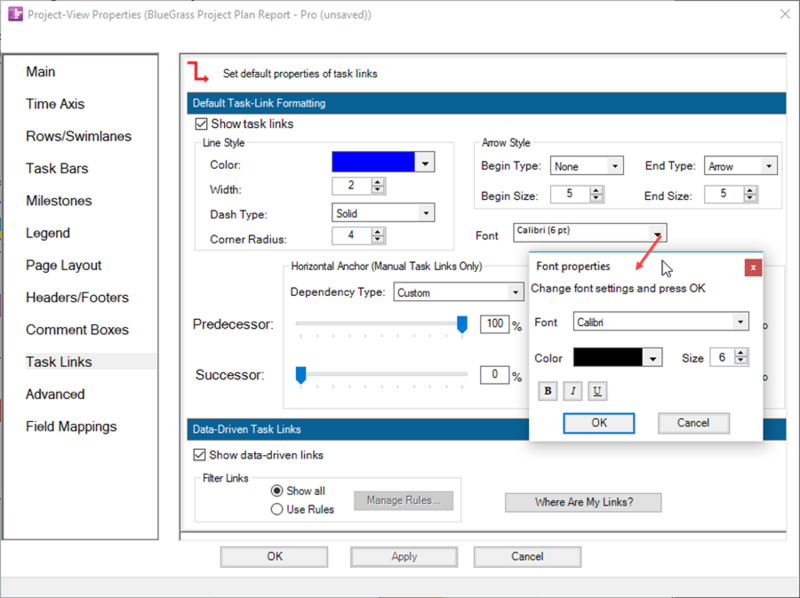Toggle Underline in Font properties

click(597, 391)
